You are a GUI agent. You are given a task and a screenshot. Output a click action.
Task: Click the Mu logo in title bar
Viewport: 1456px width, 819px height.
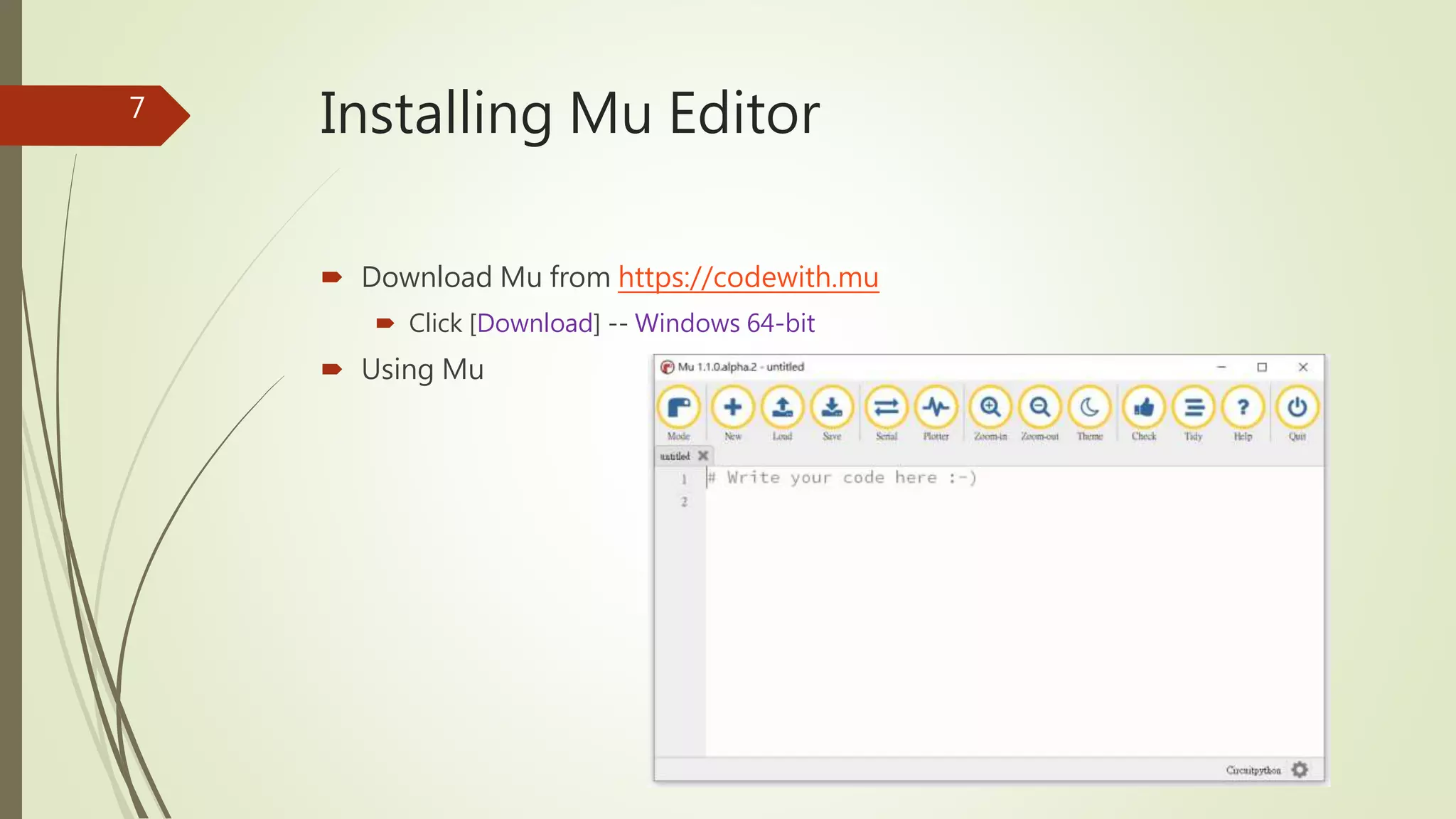pos(667,367)
